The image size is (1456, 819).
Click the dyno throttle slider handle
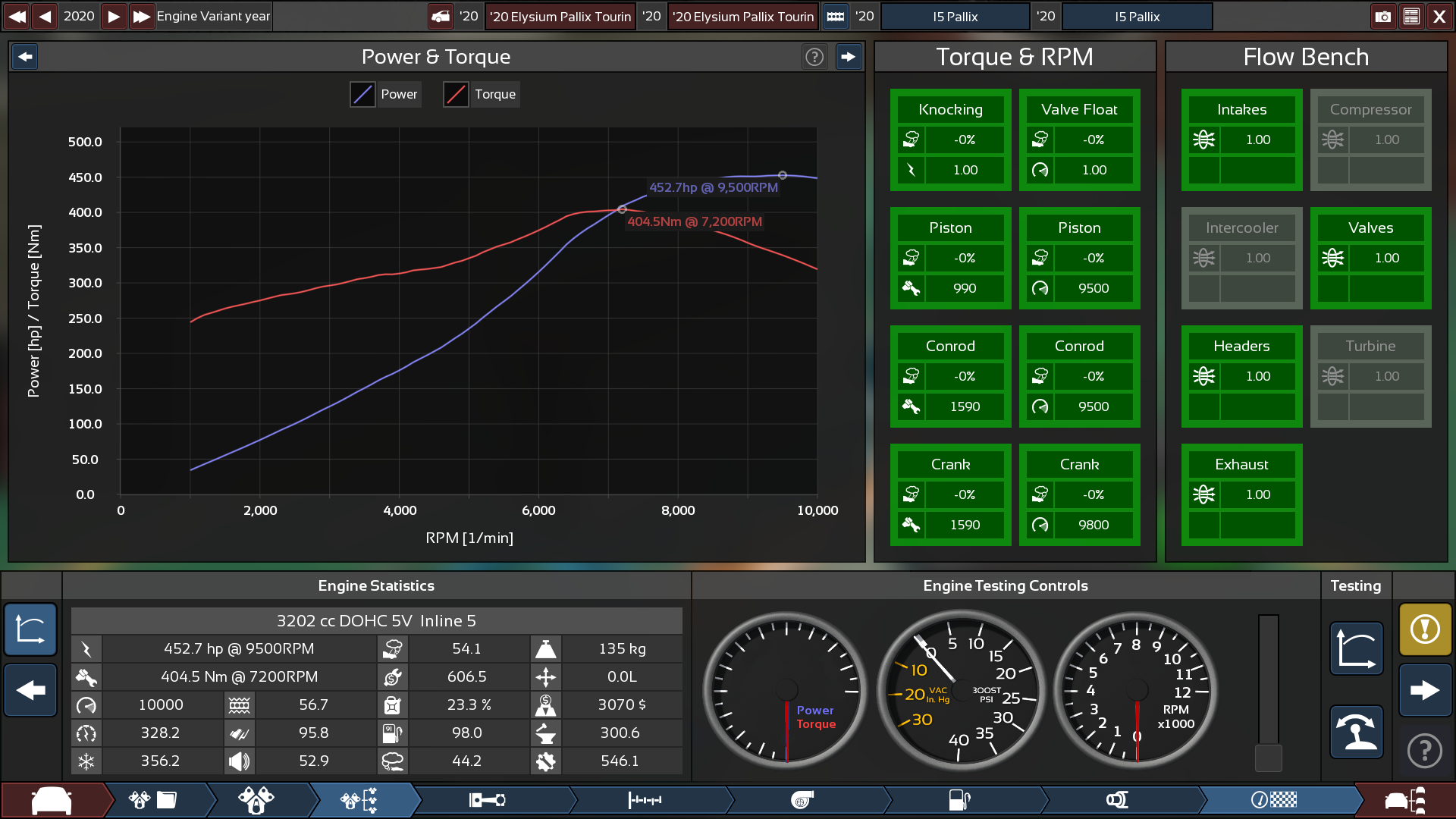[x=1268, y=757]
